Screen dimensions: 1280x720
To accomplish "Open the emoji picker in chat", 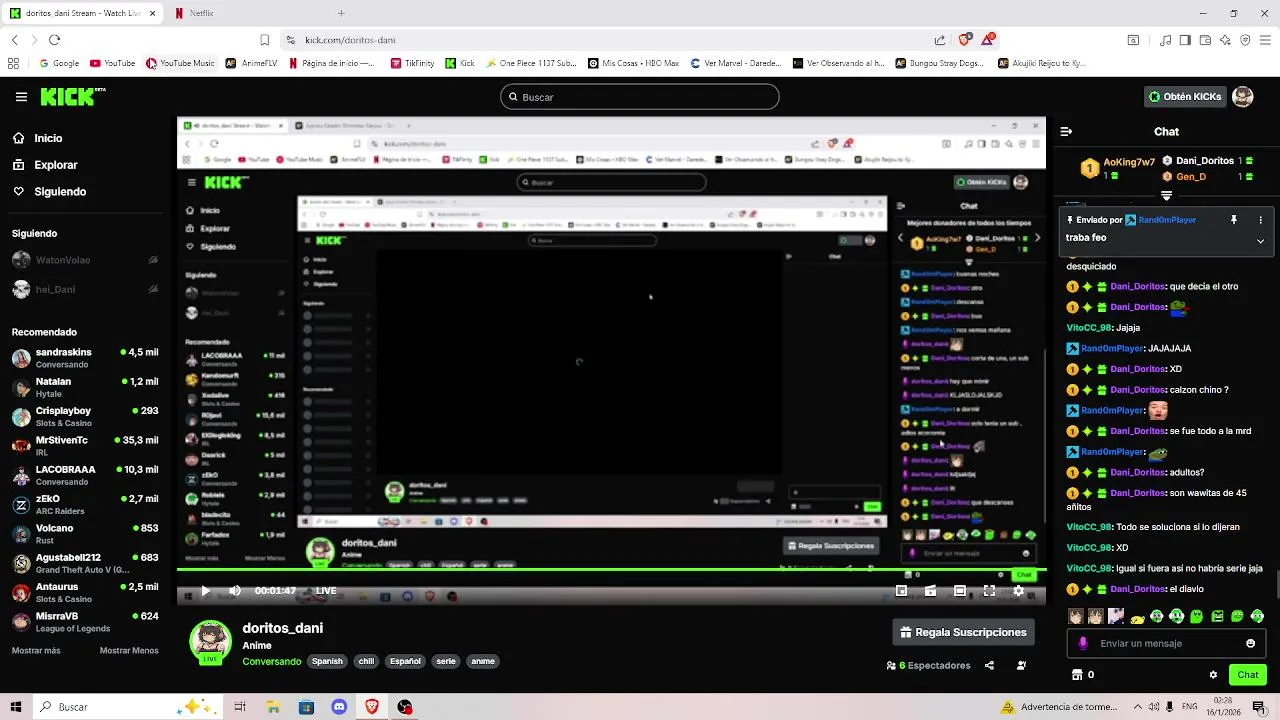I will (1250, 644).
